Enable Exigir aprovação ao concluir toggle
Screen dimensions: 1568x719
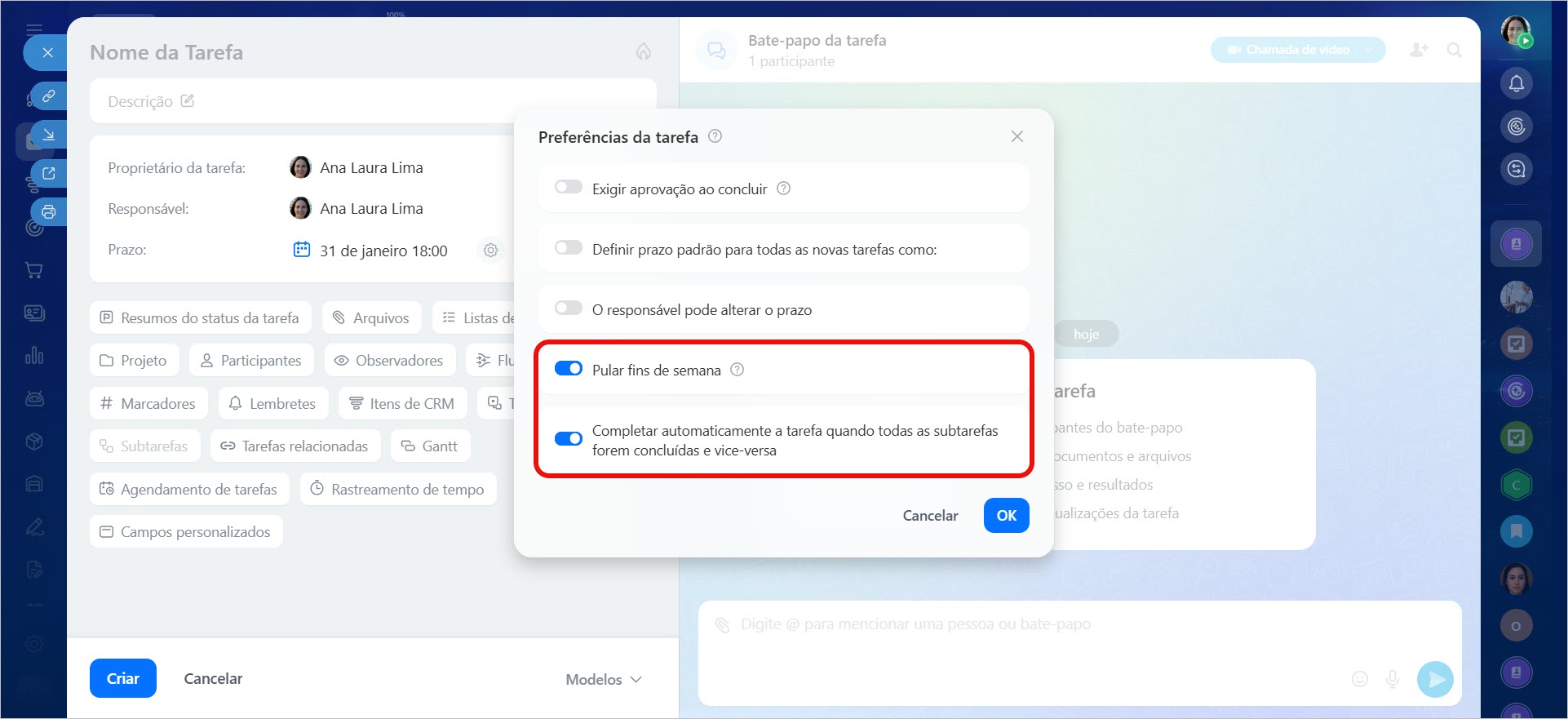tap(568, 188)
